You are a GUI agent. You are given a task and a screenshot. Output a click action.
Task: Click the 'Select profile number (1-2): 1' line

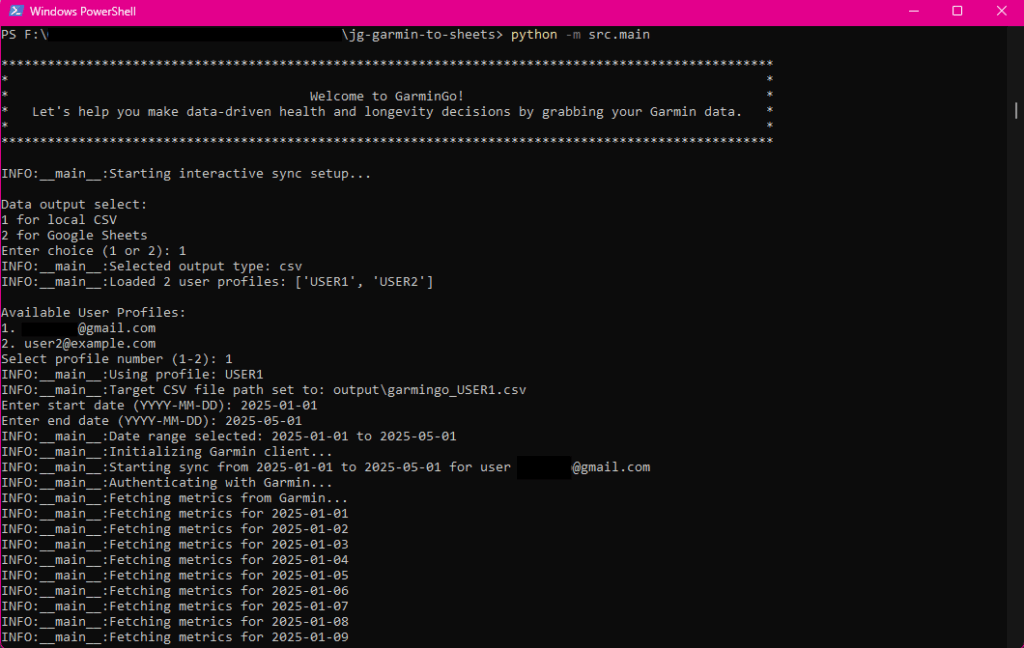click(x=116, y=359)
